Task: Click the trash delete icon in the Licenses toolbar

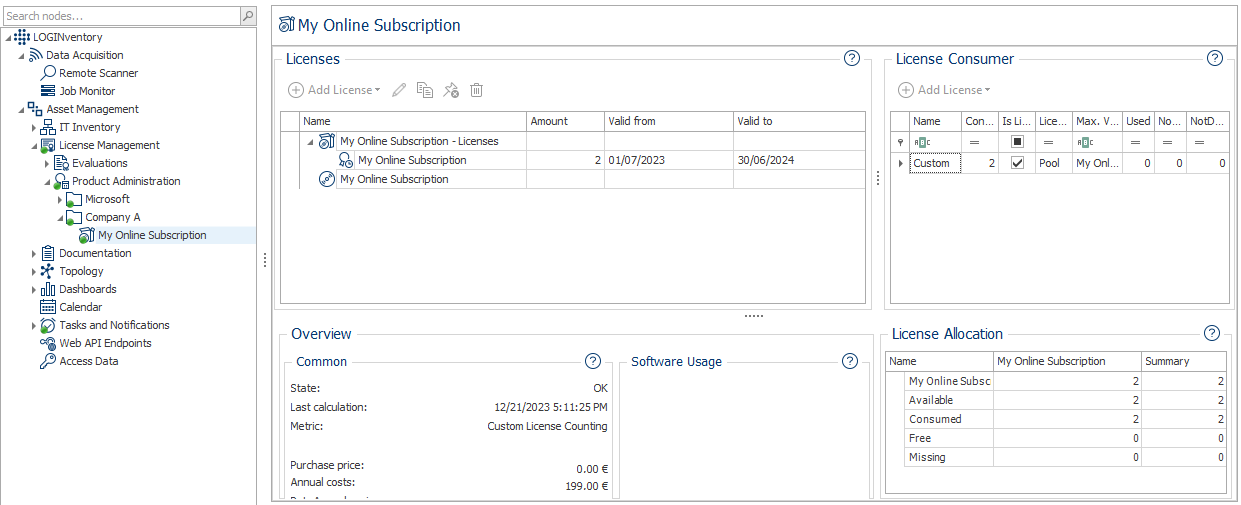Action: click(477, 90)
